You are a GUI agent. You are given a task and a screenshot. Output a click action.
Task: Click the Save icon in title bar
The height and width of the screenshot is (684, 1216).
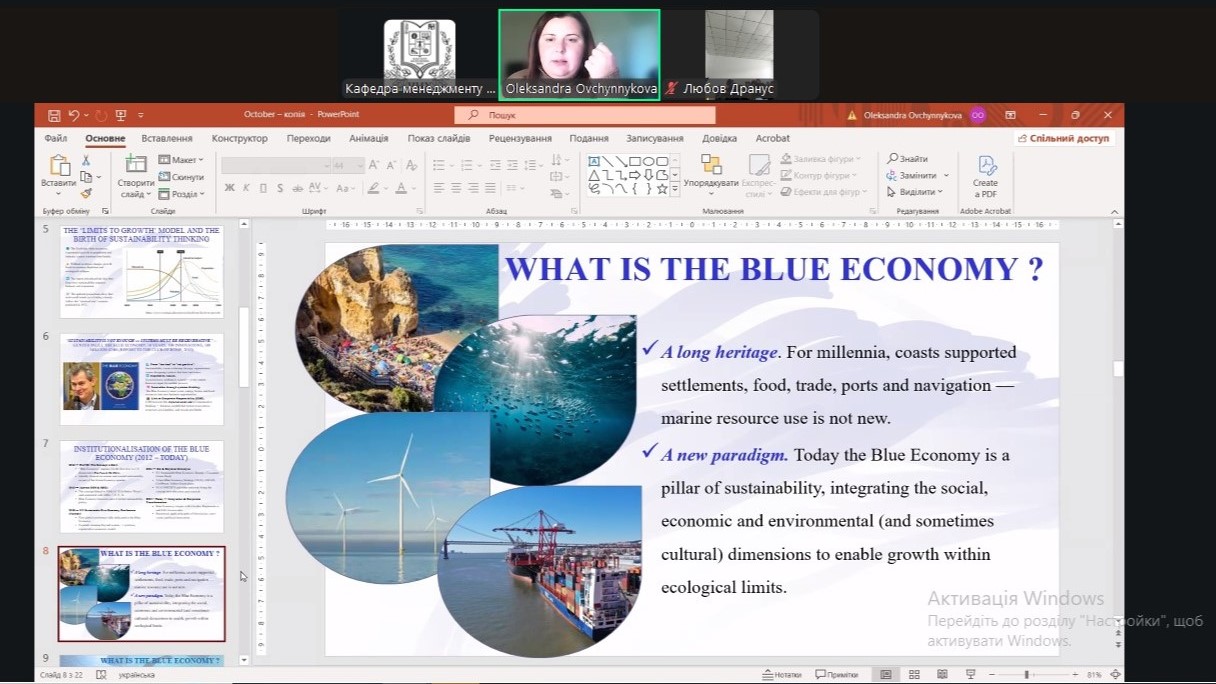[x=54, y=115]
